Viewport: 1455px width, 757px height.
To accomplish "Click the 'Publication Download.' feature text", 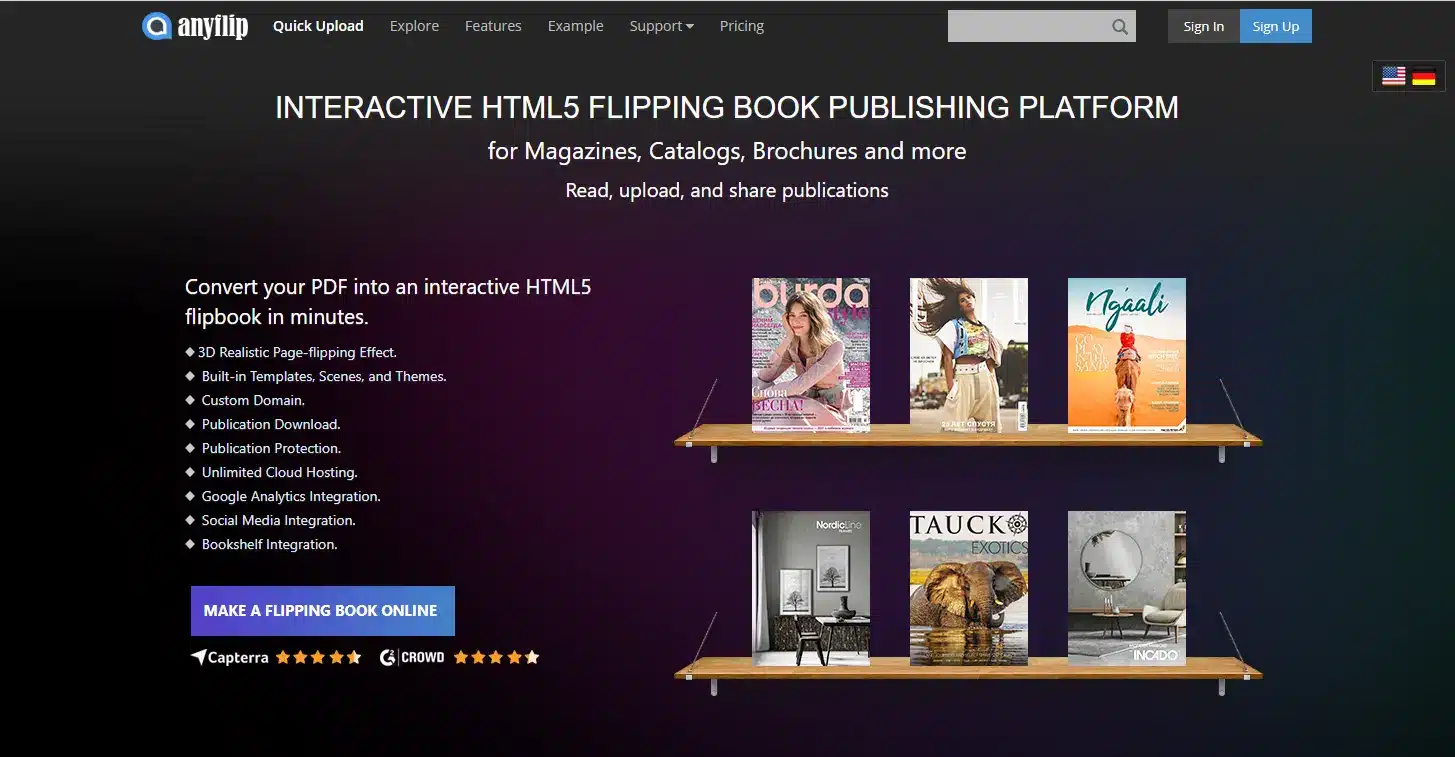I will pos(271,424).
